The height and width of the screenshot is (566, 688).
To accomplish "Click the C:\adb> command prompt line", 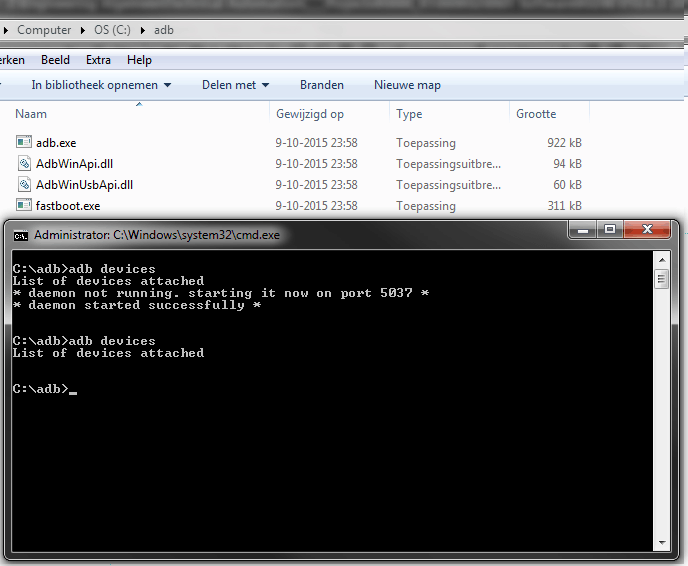I will [x=44, y=389].
